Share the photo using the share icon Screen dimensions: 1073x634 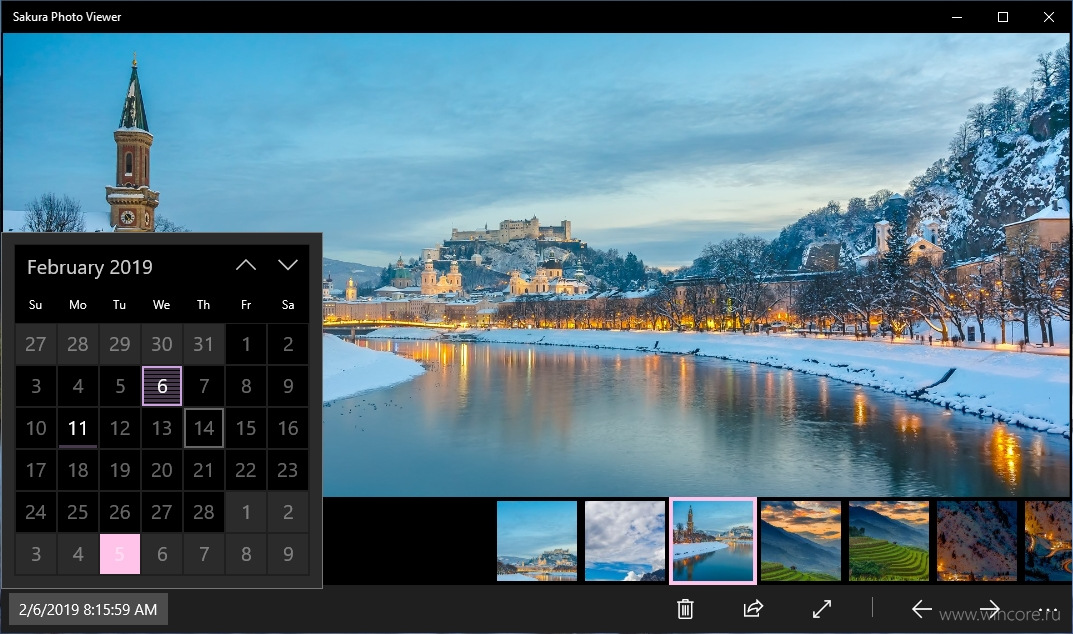click(753, 609)
